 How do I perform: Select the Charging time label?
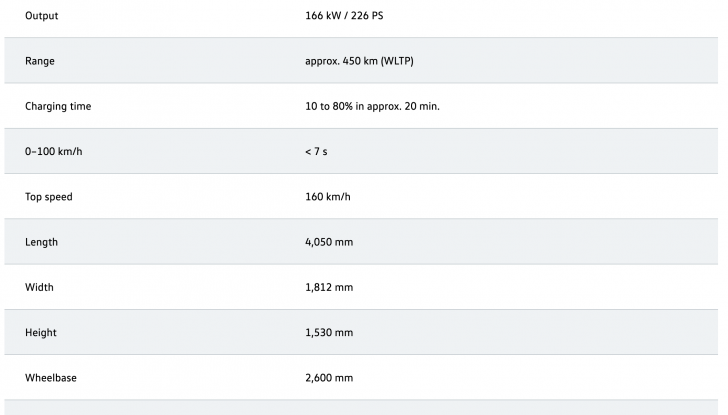pyautogui.click(x=58, y=107)
